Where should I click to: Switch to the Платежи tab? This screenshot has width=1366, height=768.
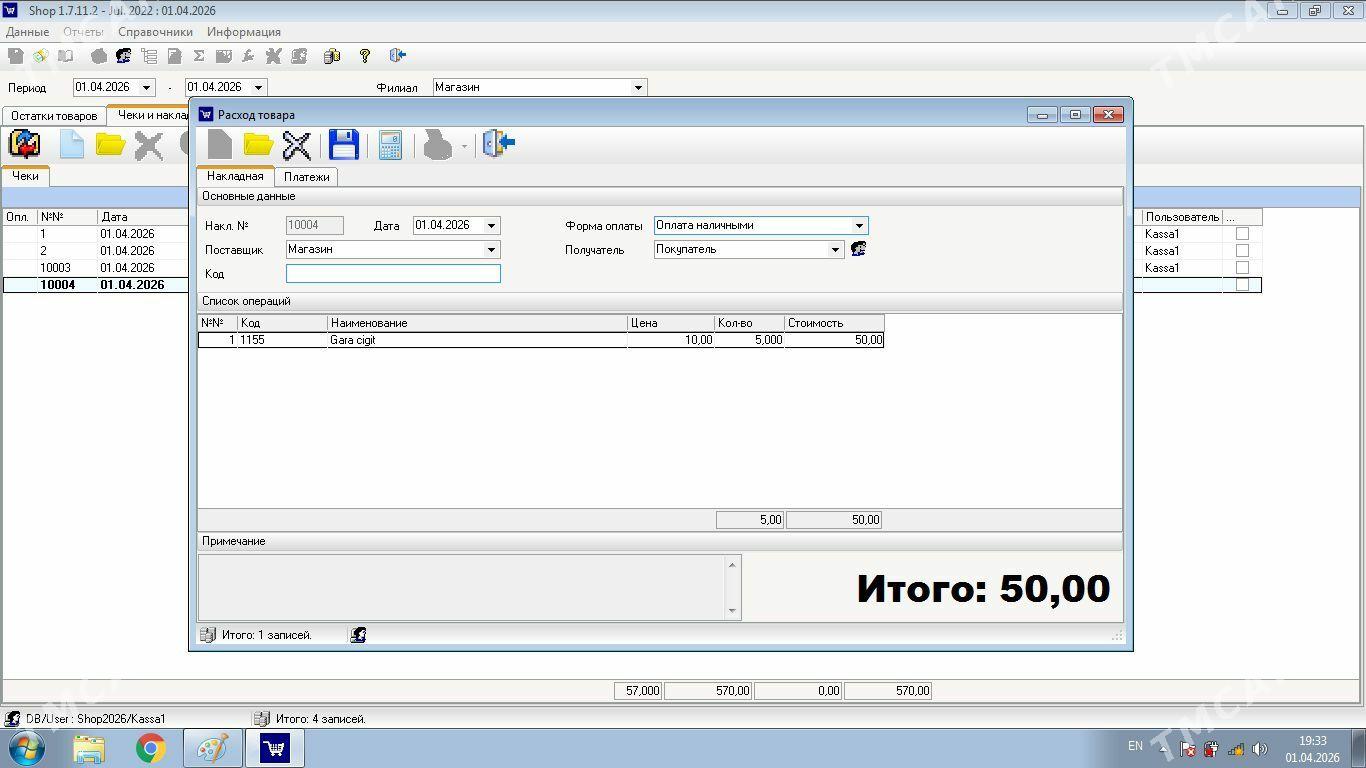306,177
